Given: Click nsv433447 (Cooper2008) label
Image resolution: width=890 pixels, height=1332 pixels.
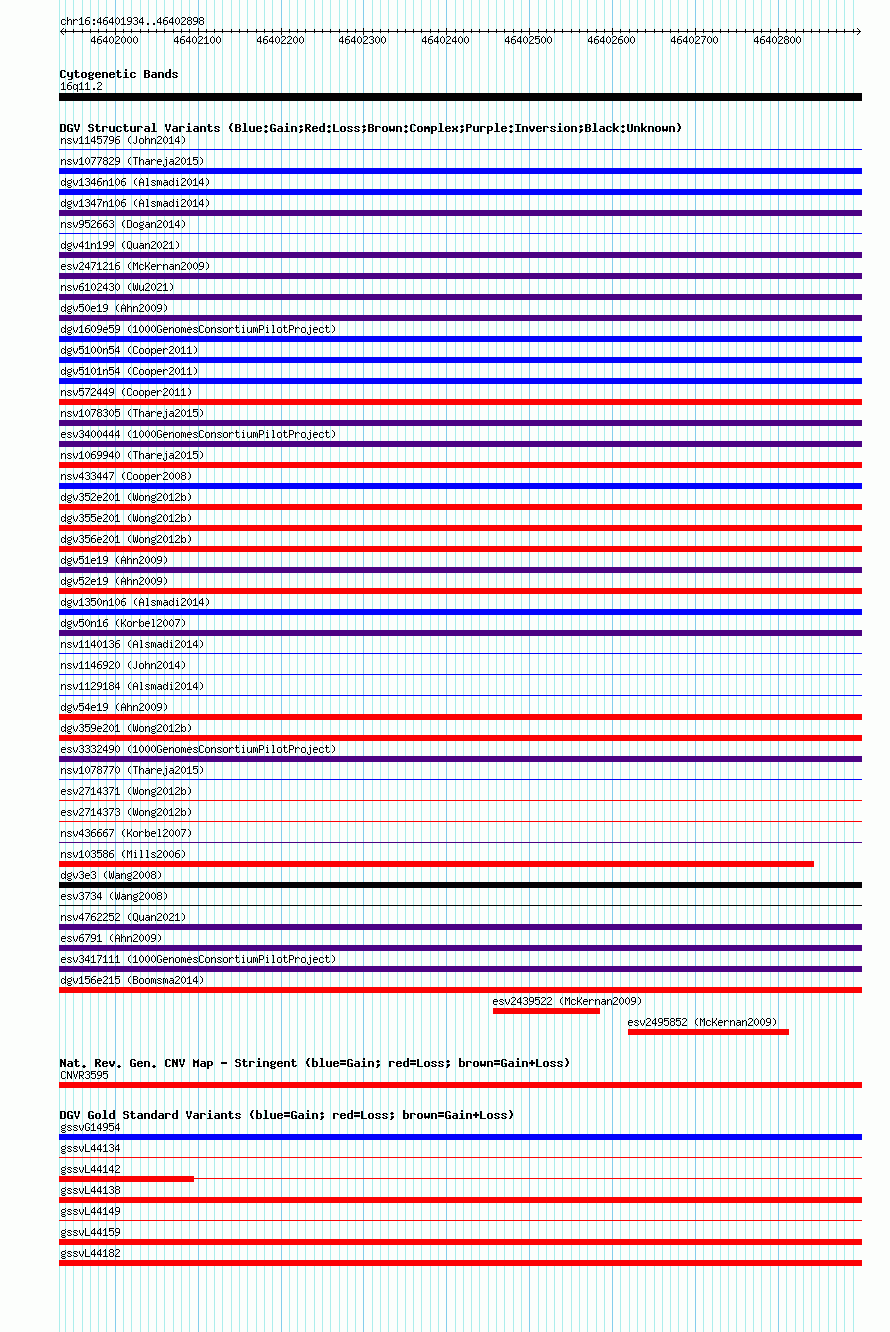Looking at the screenshot, I should pyautogui.click(x=126, y=476).
